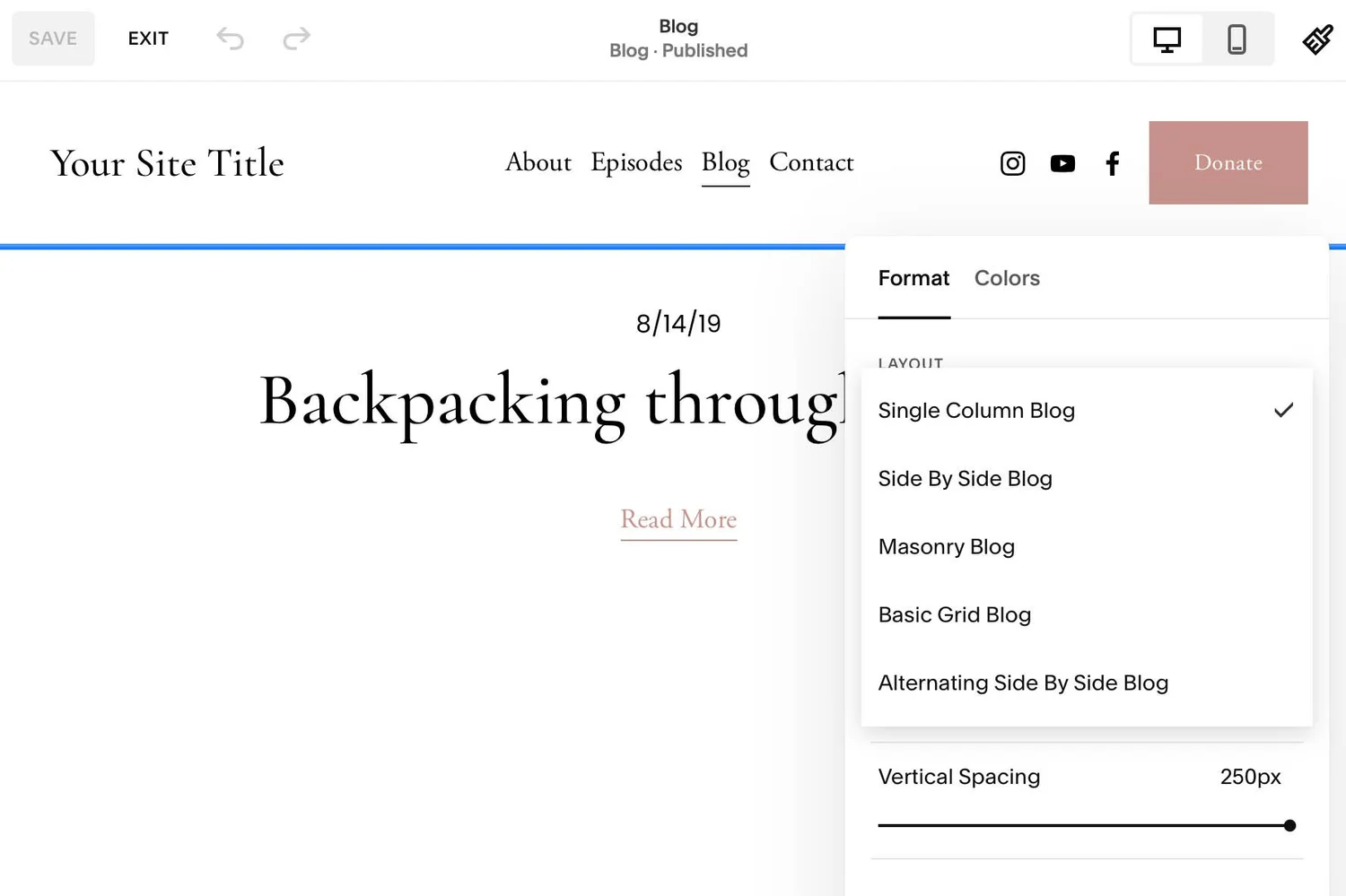Open the YouTube social link
Image resolution: width=1346 pixels, height=896 pixels.
point(1062,163)
